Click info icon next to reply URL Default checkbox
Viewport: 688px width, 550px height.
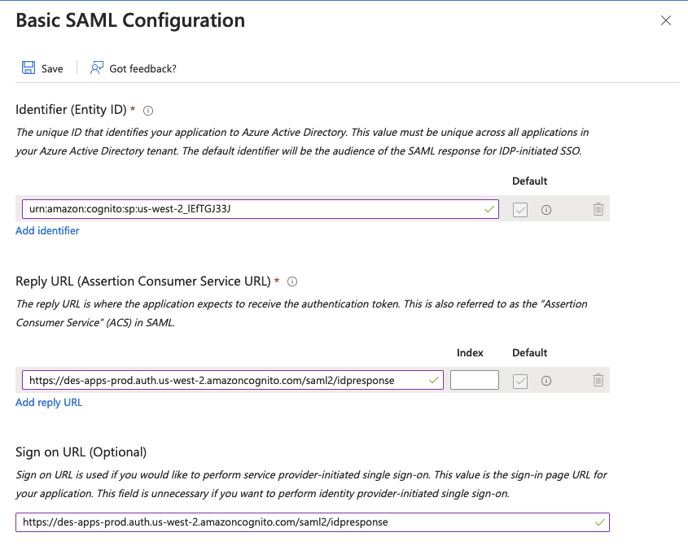546,380
